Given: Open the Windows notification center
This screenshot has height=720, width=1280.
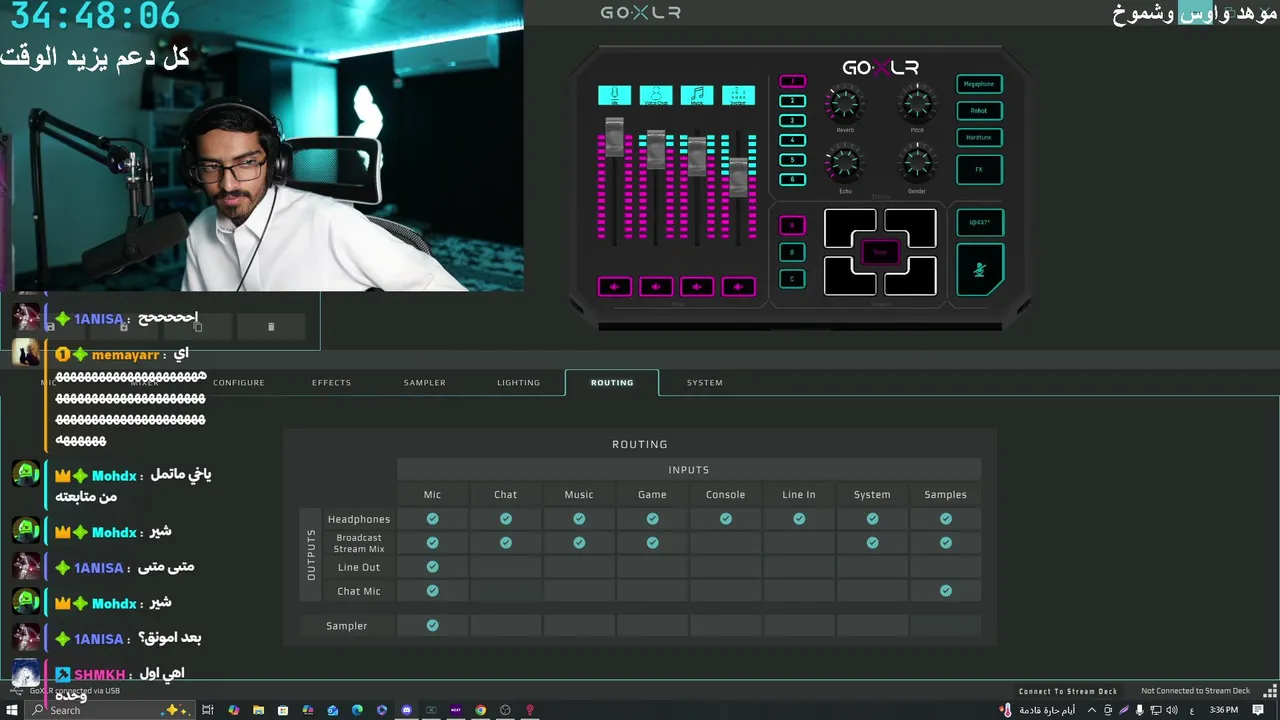Looking at the screenshot, I should (x=1258, y=710).
